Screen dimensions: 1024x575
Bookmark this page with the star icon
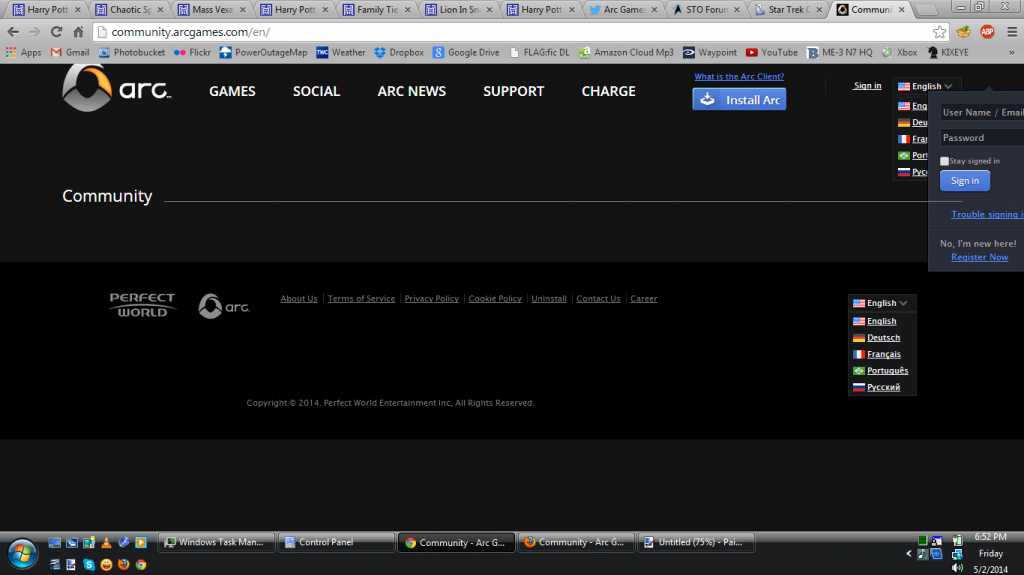point(939,32)
